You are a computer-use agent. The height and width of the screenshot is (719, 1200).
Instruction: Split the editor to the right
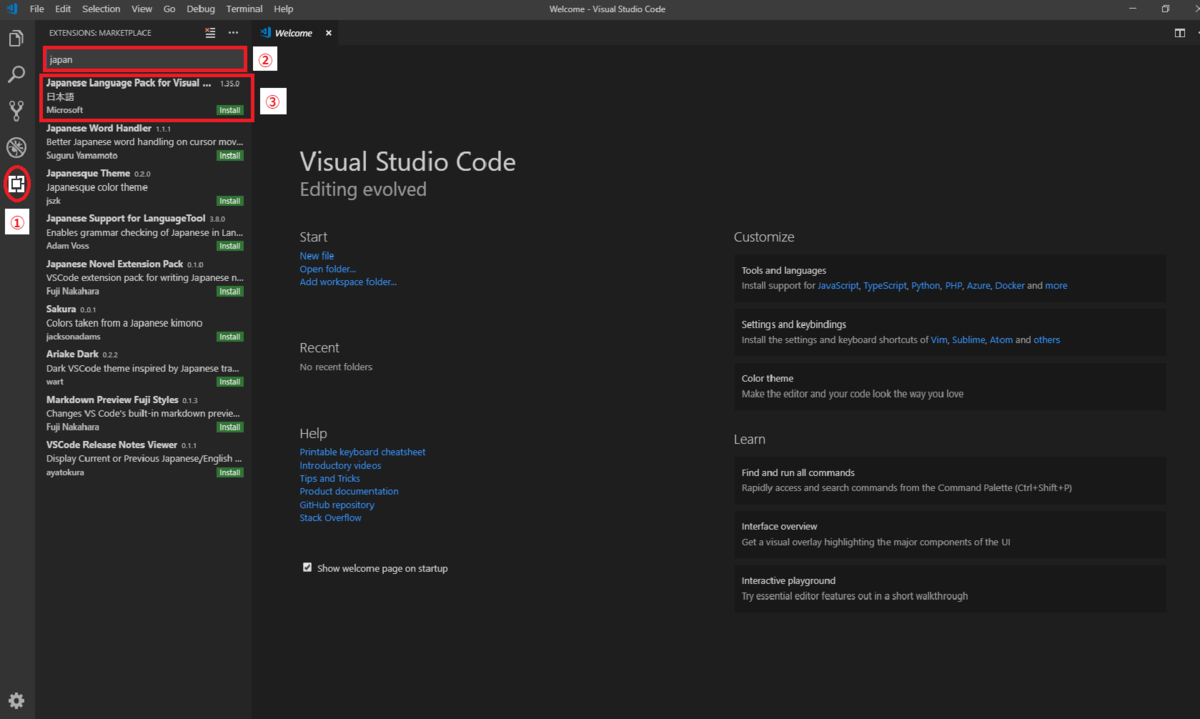click(1180, 33)
